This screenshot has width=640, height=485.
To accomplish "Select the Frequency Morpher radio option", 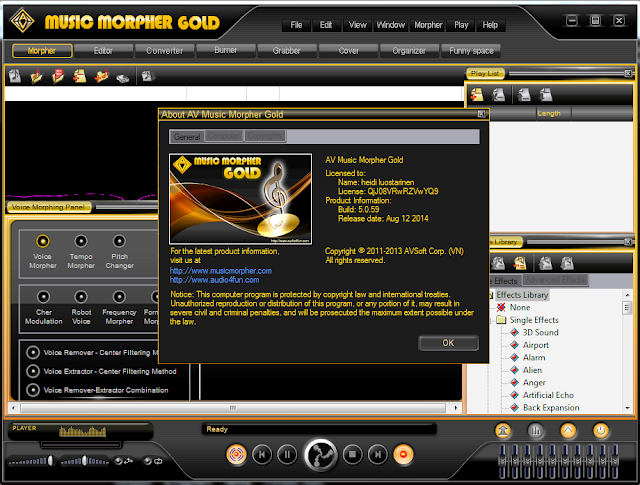I will point(119,297).
